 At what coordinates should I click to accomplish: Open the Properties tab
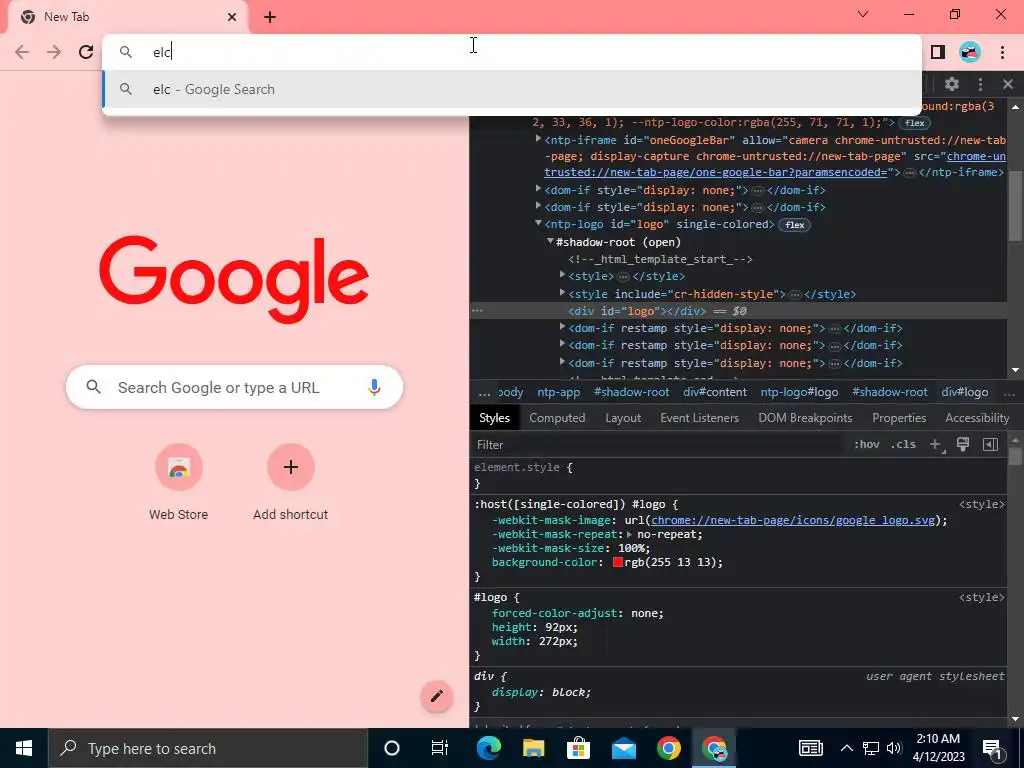click(899, 418)
